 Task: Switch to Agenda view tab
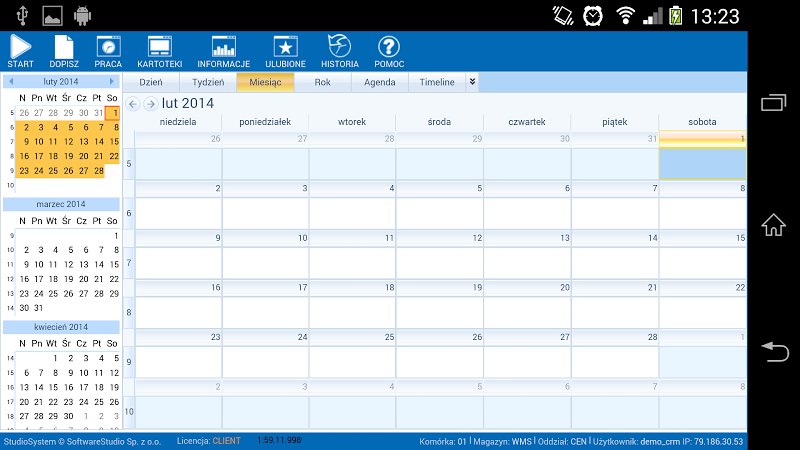[380, 82]
